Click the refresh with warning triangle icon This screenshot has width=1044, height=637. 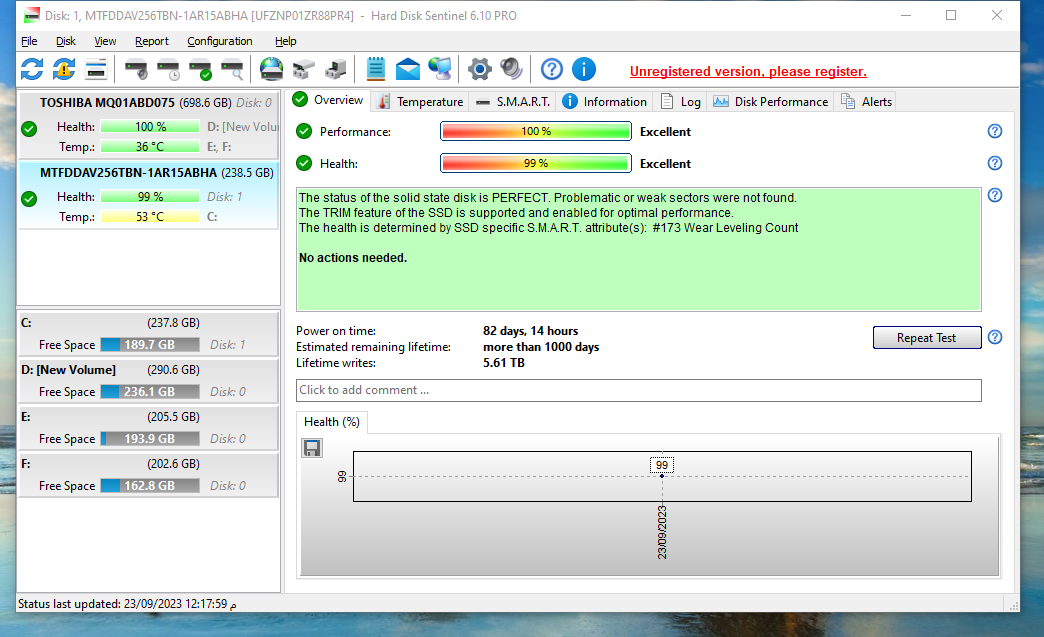[x=64, y=69]
